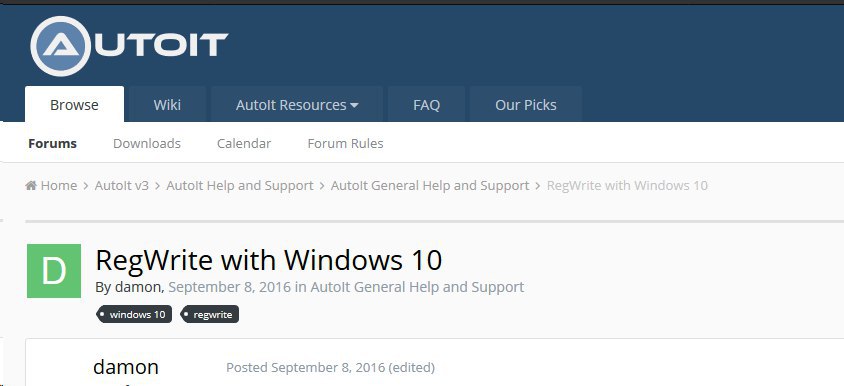Open the Calendar page

point(244,144)
